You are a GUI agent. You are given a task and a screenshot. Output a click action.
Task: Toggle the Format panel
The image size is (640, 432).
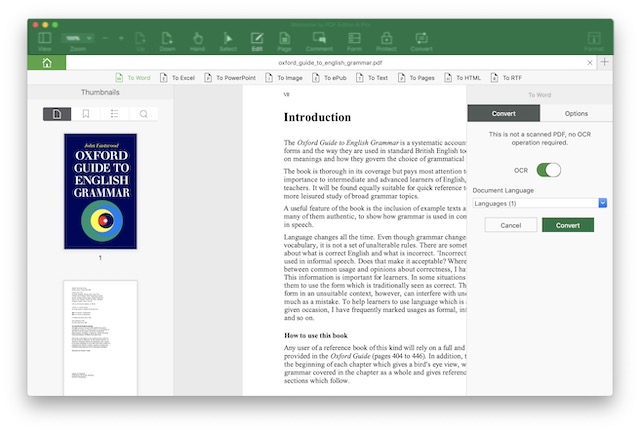click(594, 41)
